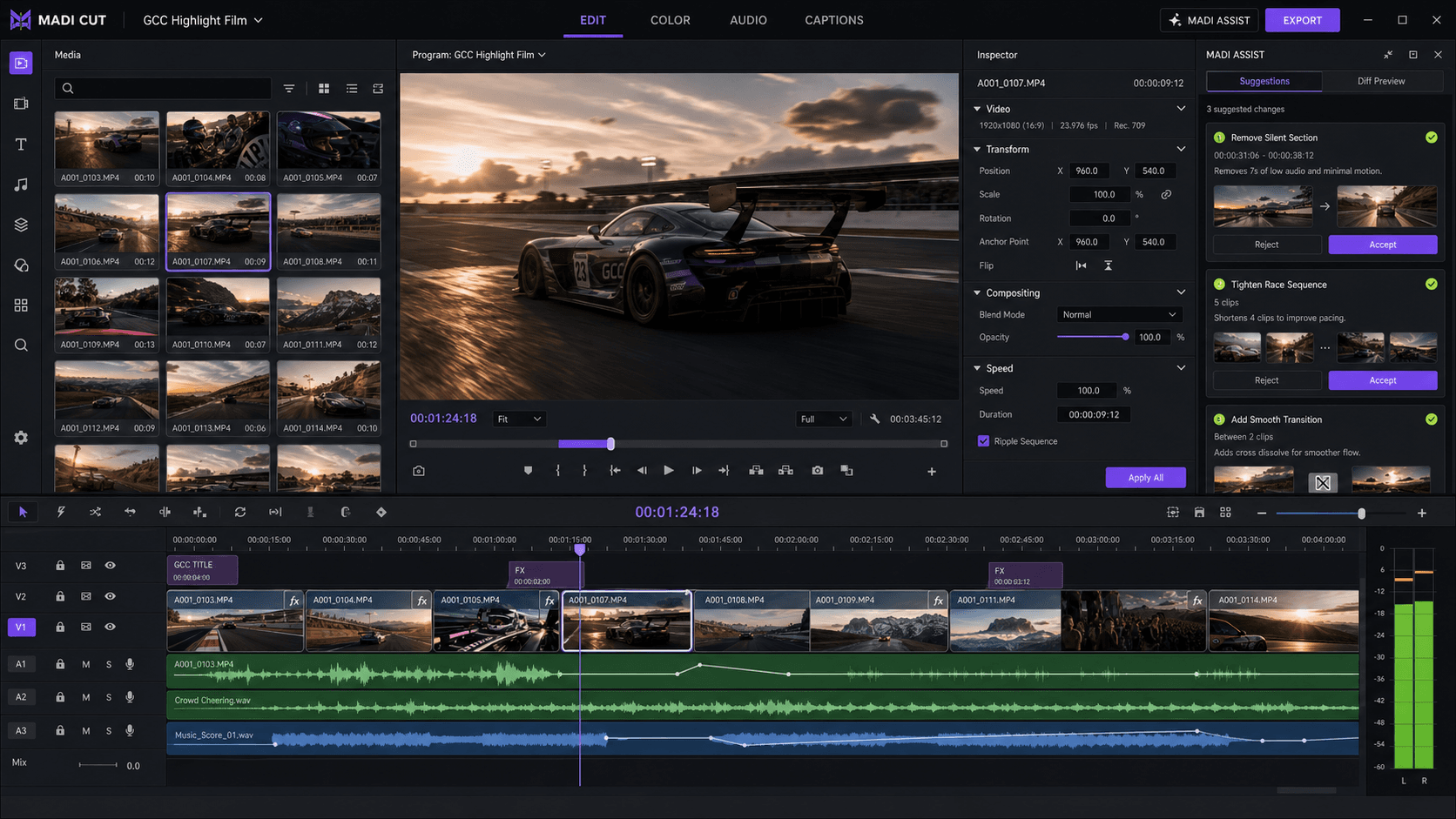This screenshot has height=819, width=1456.
Task: Accept the Tighten Race Sequence suggestion
Action: coord(1382,380)
